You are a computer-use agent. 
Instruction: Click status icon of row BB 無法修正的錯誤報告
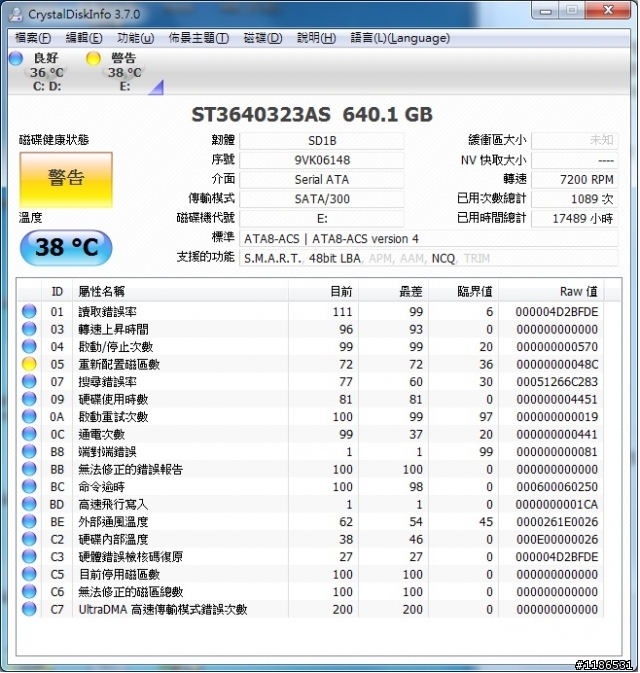tap(29, 469)
